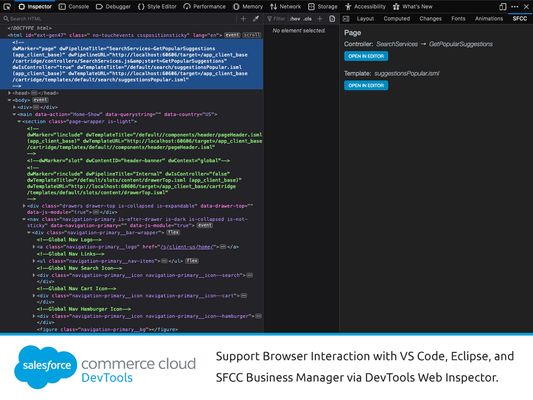533x400 pixels.
Task: Switch to the Console tab
Action: pos(74,6)
